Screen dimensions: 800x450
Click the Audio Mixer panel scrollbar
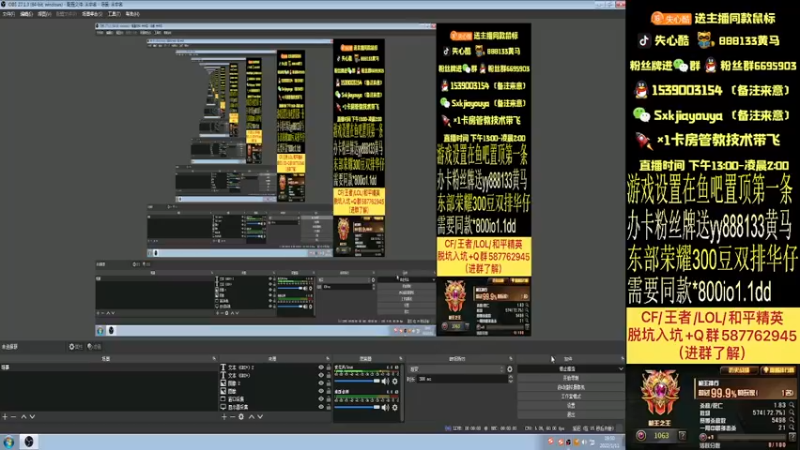pyautogui.click(x=403, y=392)
